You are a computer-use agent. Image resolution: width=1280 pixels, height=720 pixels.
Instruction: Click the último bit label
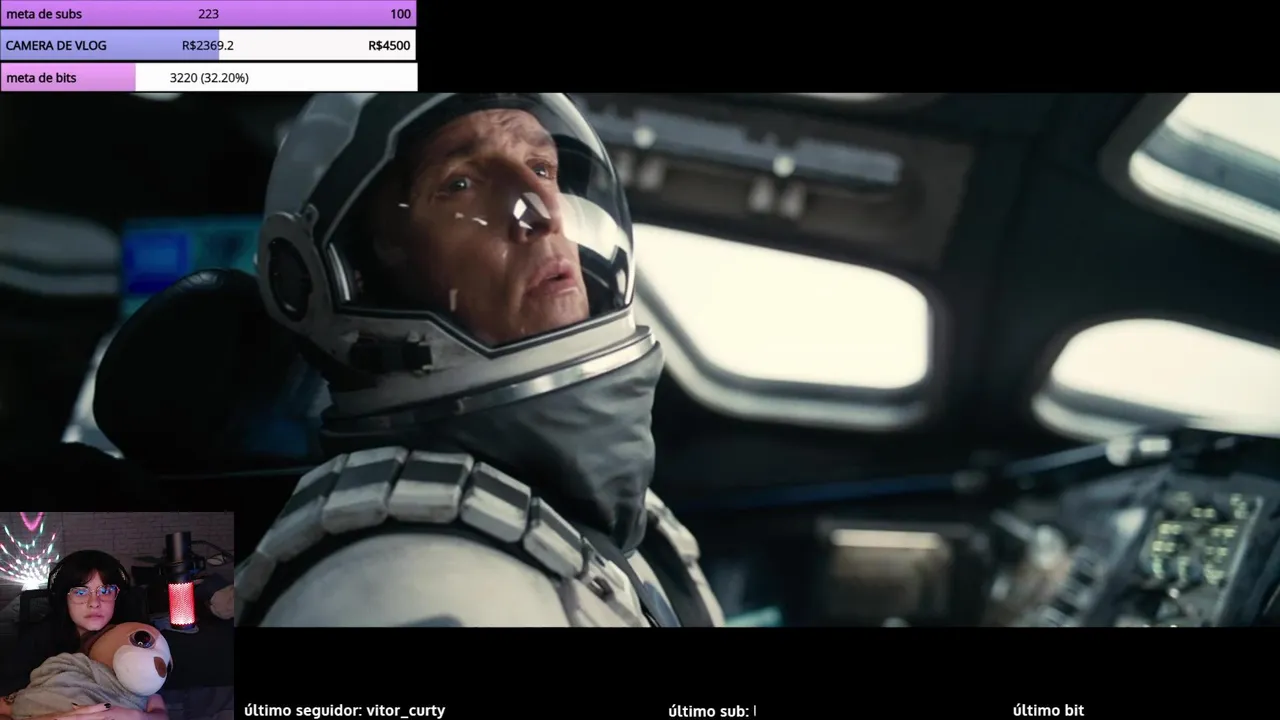pos(1048,710)
